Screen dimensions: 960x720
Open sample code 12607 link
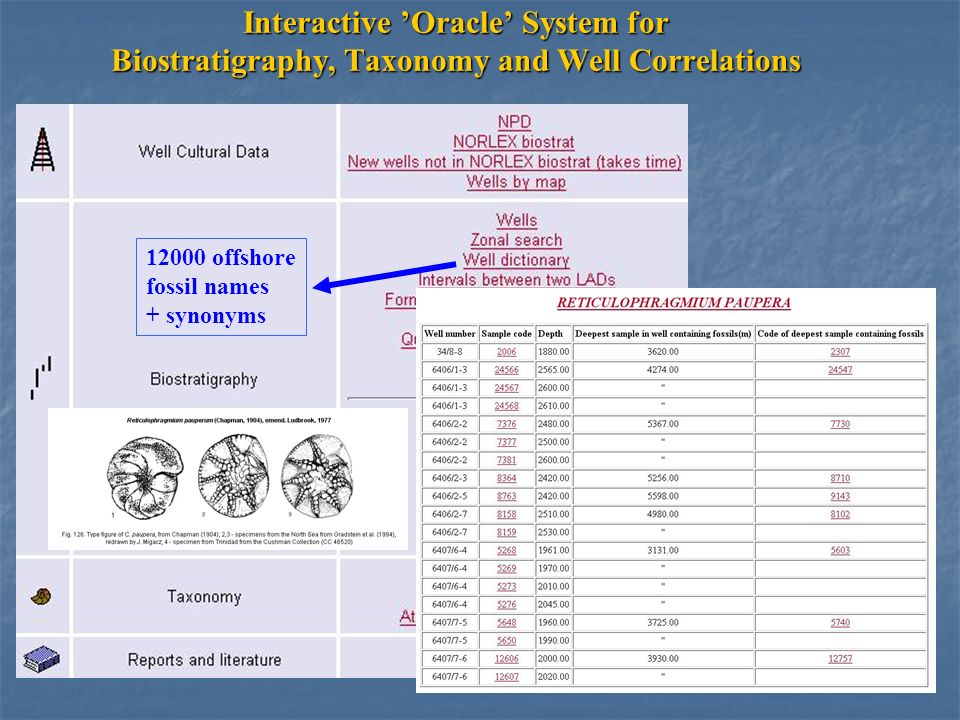click(x=506, y=677)
